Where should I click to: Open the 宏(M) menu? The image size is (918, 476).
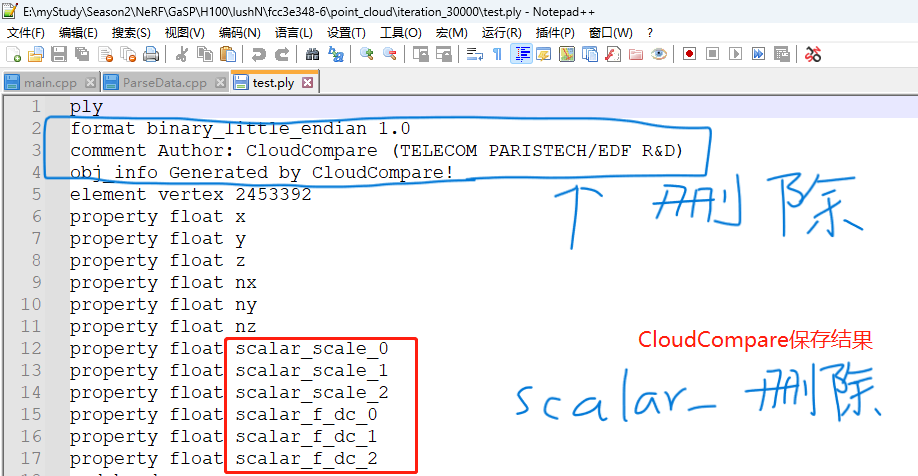click(x=451, y=33)
